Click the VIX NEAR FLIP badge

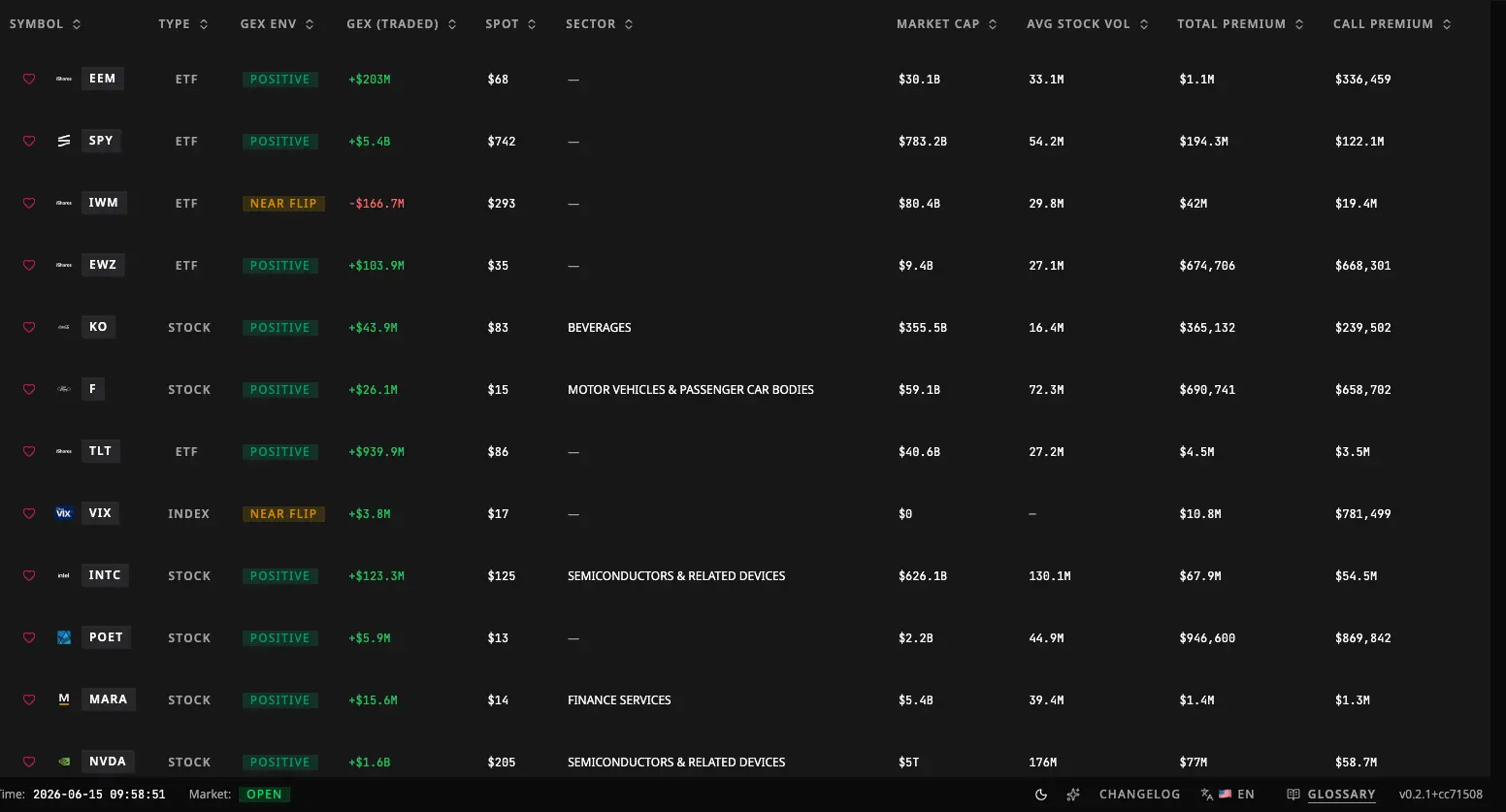point(283,514)
